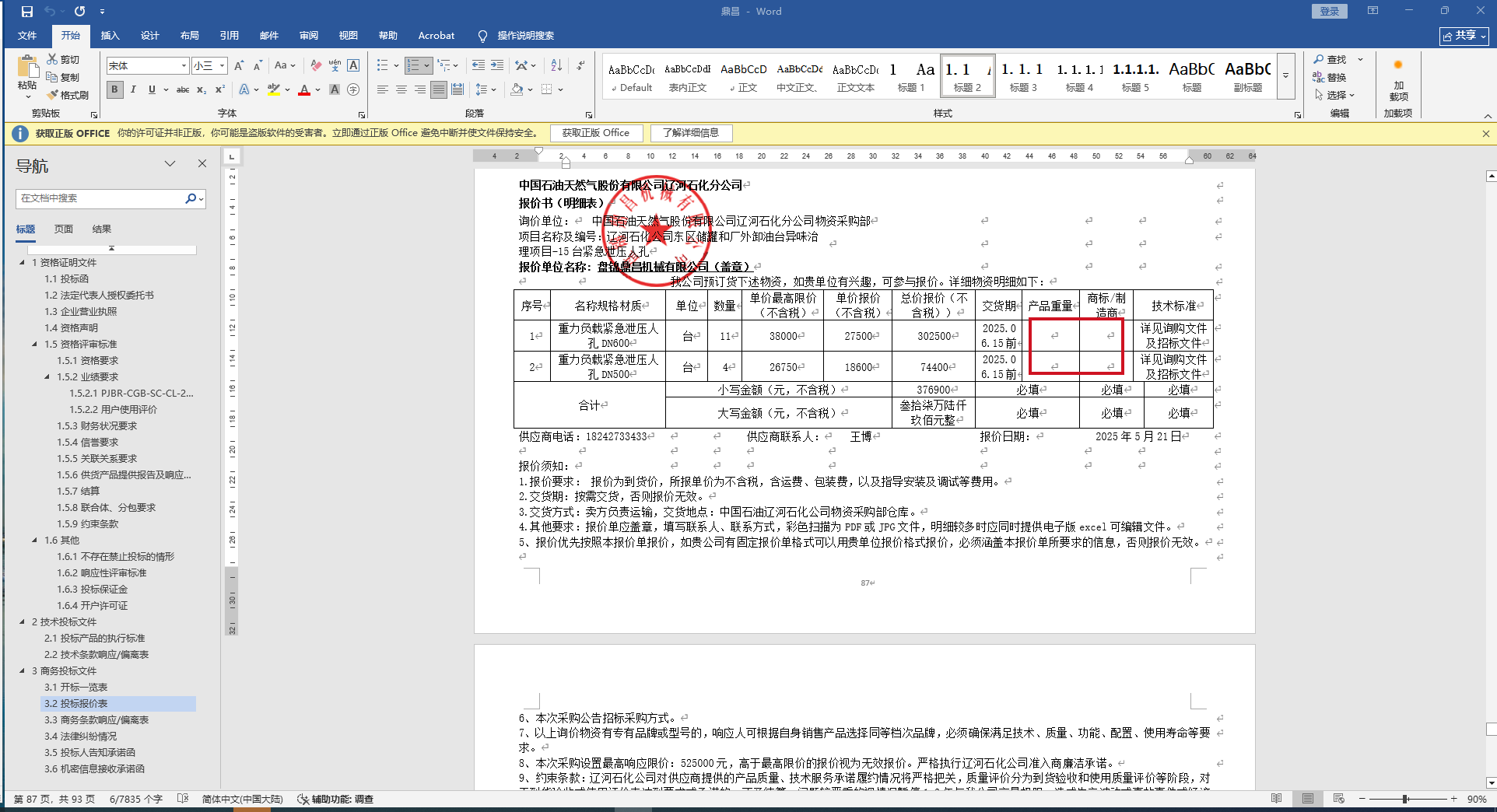The height and width of the screenshot is (812, 1497).
Task: Toggle strikethrough text formatting
Action: point(183,89)
